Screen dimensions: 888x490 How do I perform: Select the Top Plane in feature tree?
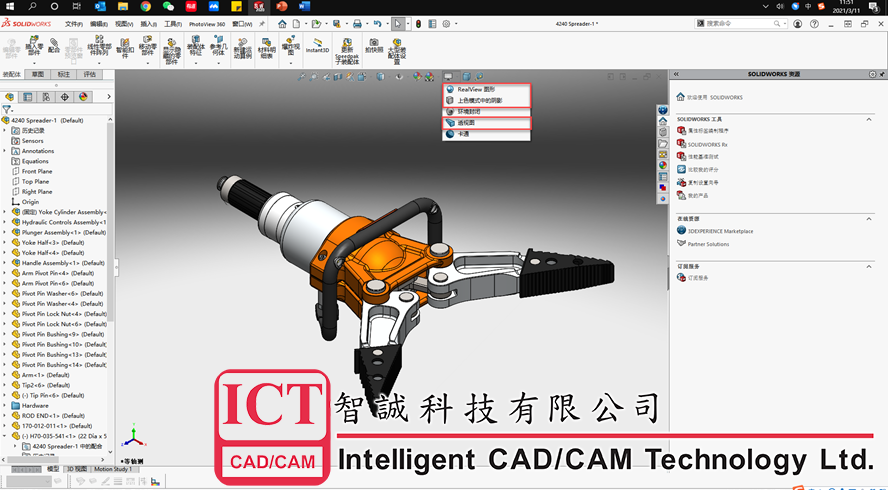[x=36, y=181]
